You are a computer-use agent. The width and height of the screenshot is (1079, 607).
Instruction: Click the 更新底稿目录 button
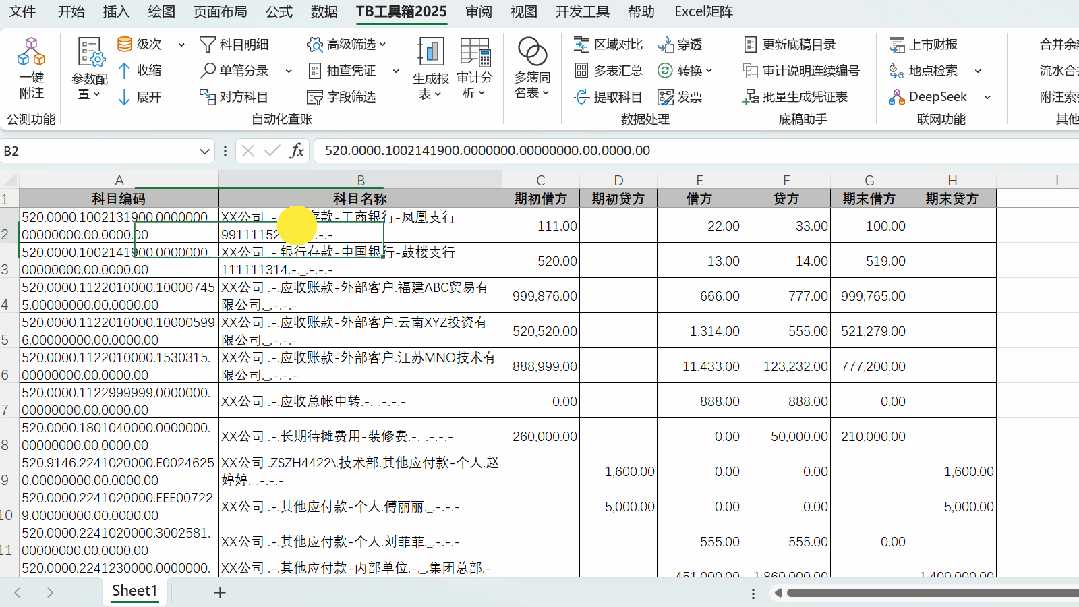(x=790, y=44)
